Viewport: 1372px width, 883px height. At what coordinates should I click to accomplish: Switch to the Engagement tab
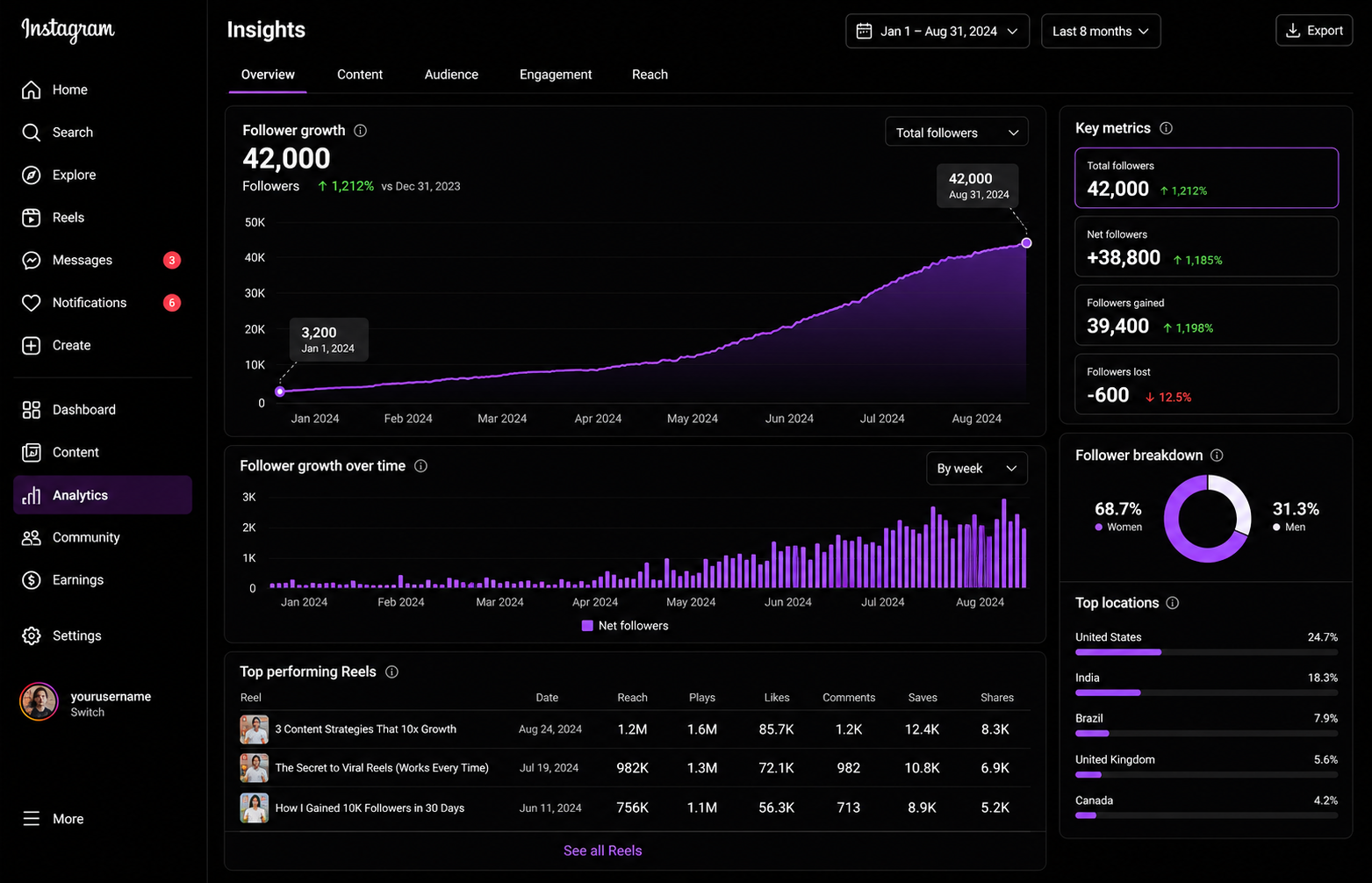point(556,75)
